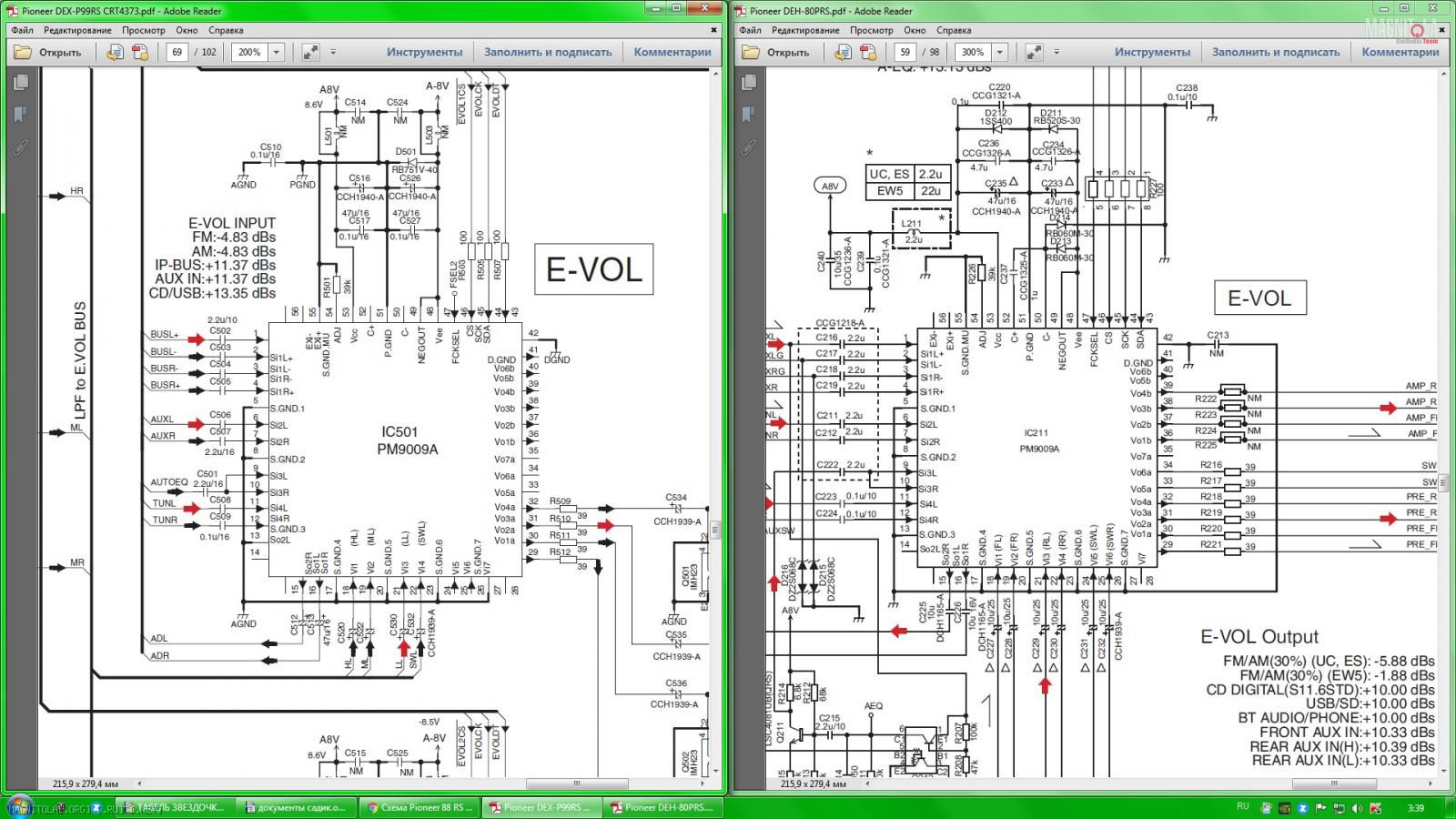
Task: Open Комментарии pane in DEH-80PRS window
Action: point(1400,53)
